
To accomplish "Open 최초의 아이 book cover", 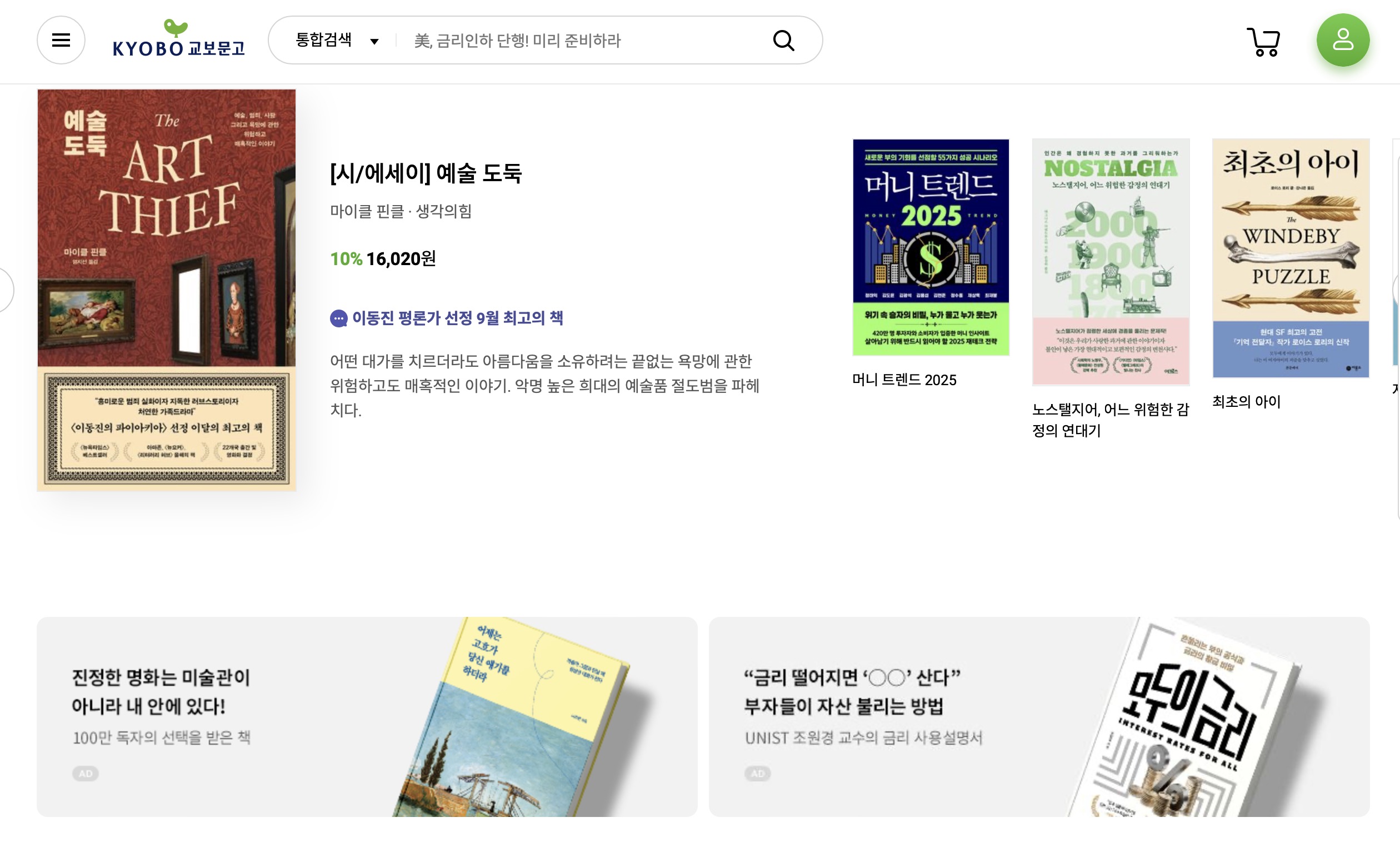I will [x=1291, y=258].
